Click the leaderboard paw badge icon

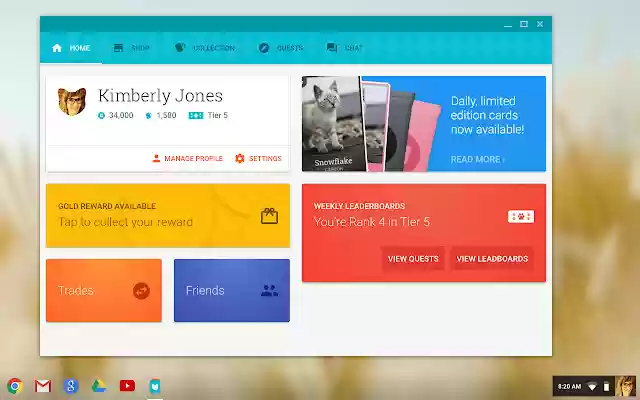point(521,216)
